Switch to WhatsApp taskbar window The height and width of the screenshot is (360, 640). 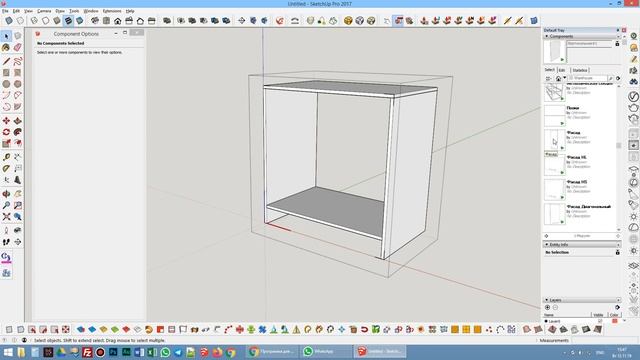pos(327,351)
